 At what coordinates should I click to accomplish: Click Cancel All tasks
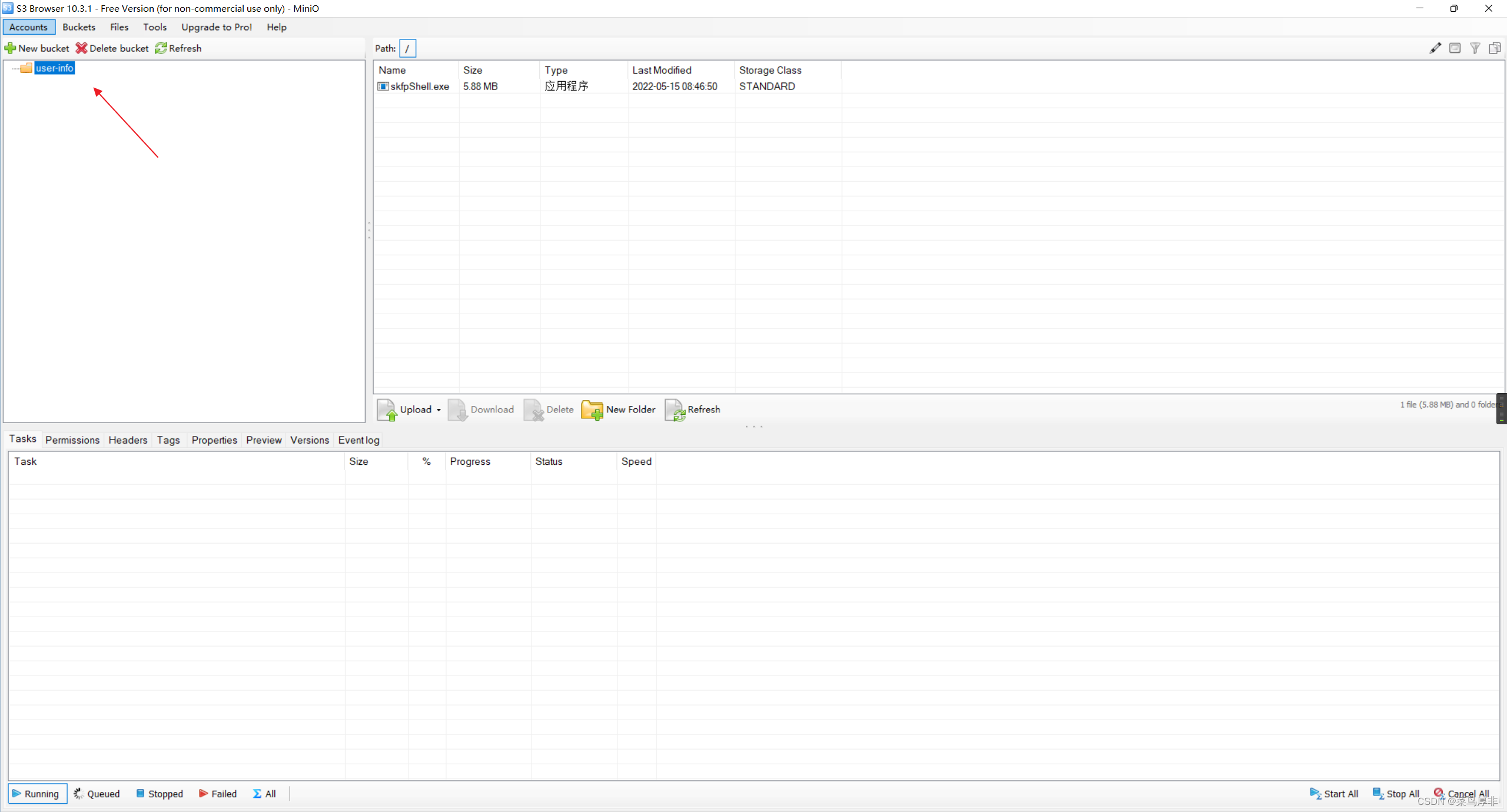[1462, 794]
